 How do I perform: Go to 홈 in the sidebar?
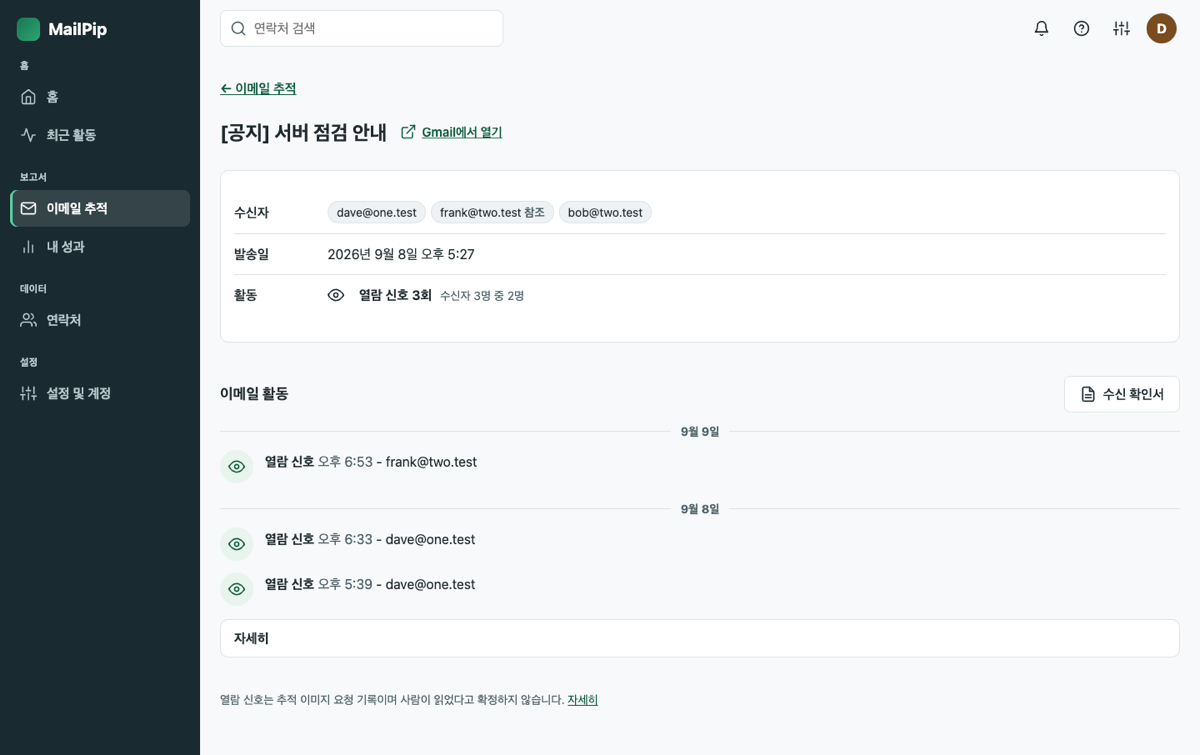click(100, 97)
